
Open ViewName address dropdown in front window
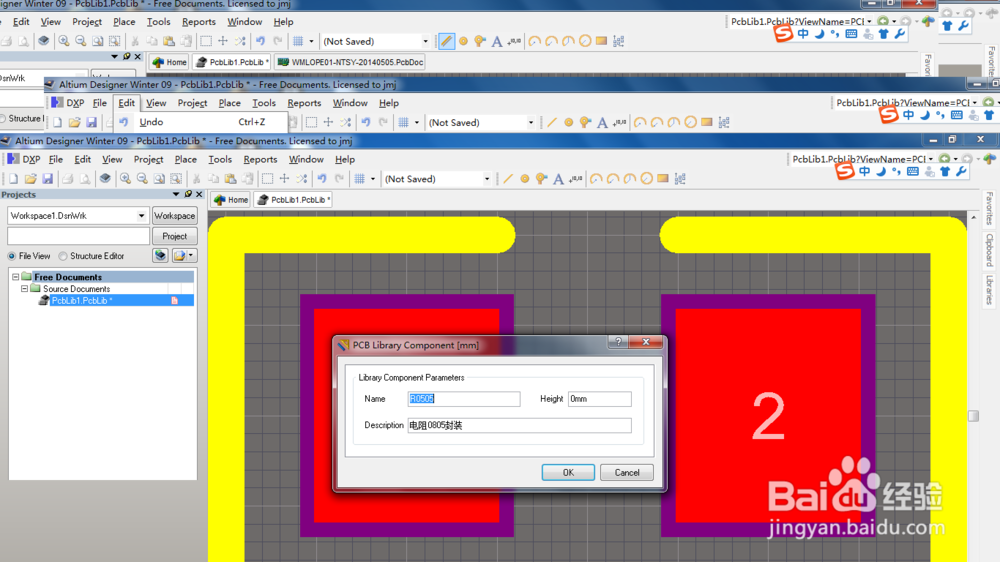930,159
